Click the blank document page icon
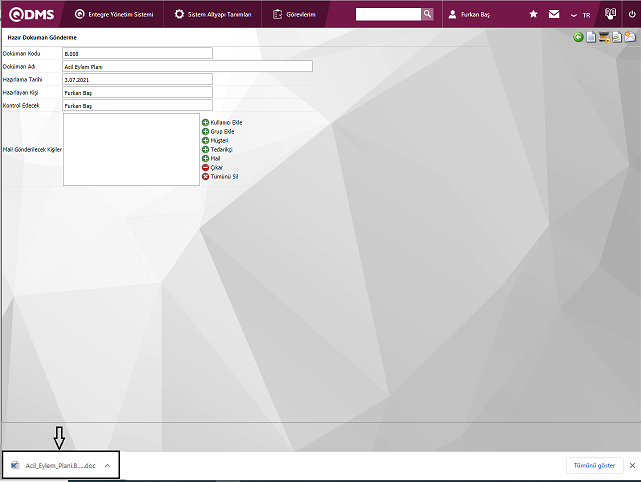 591,37
